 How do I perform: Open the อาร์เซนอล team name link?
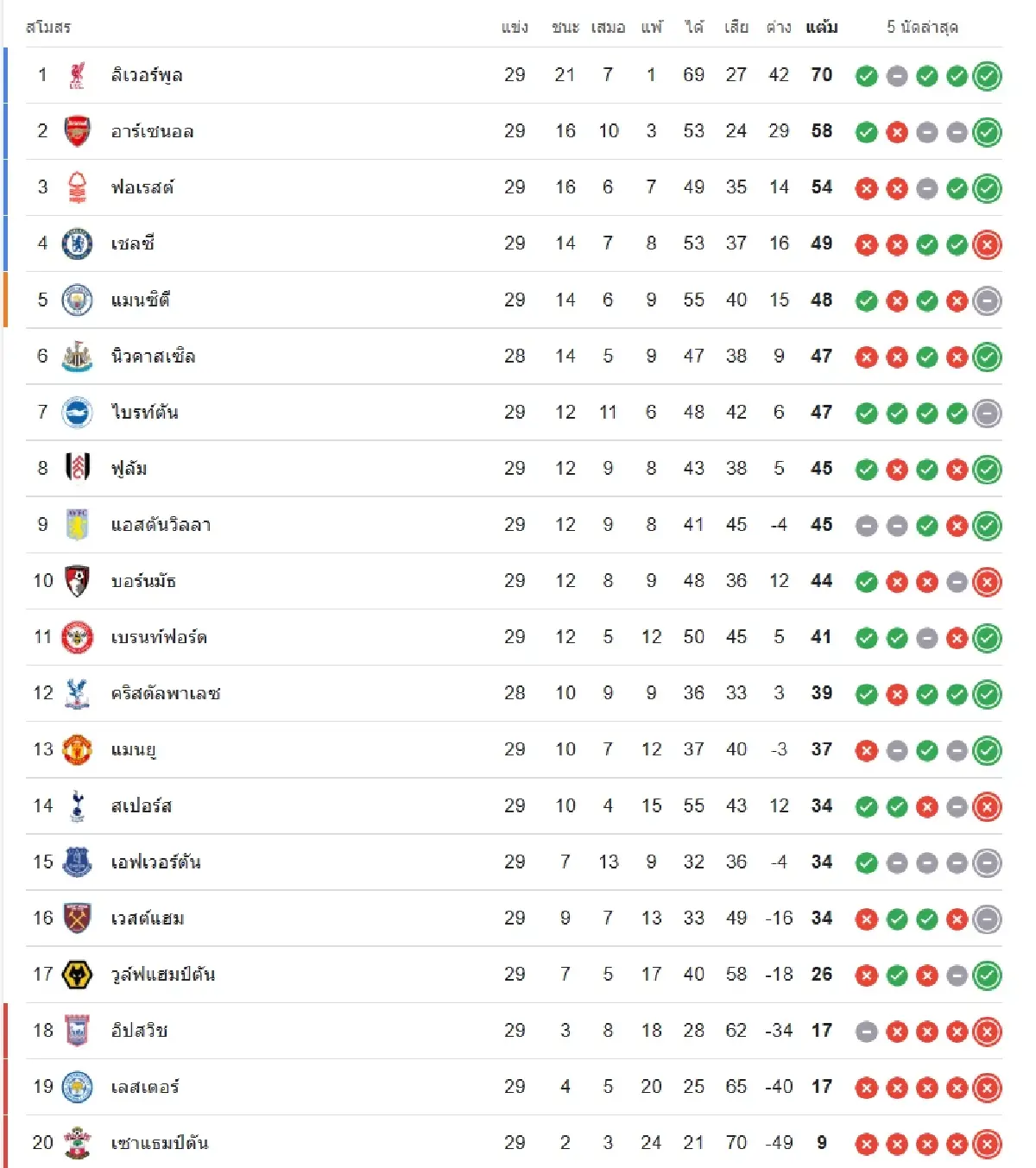coord(152,131)
